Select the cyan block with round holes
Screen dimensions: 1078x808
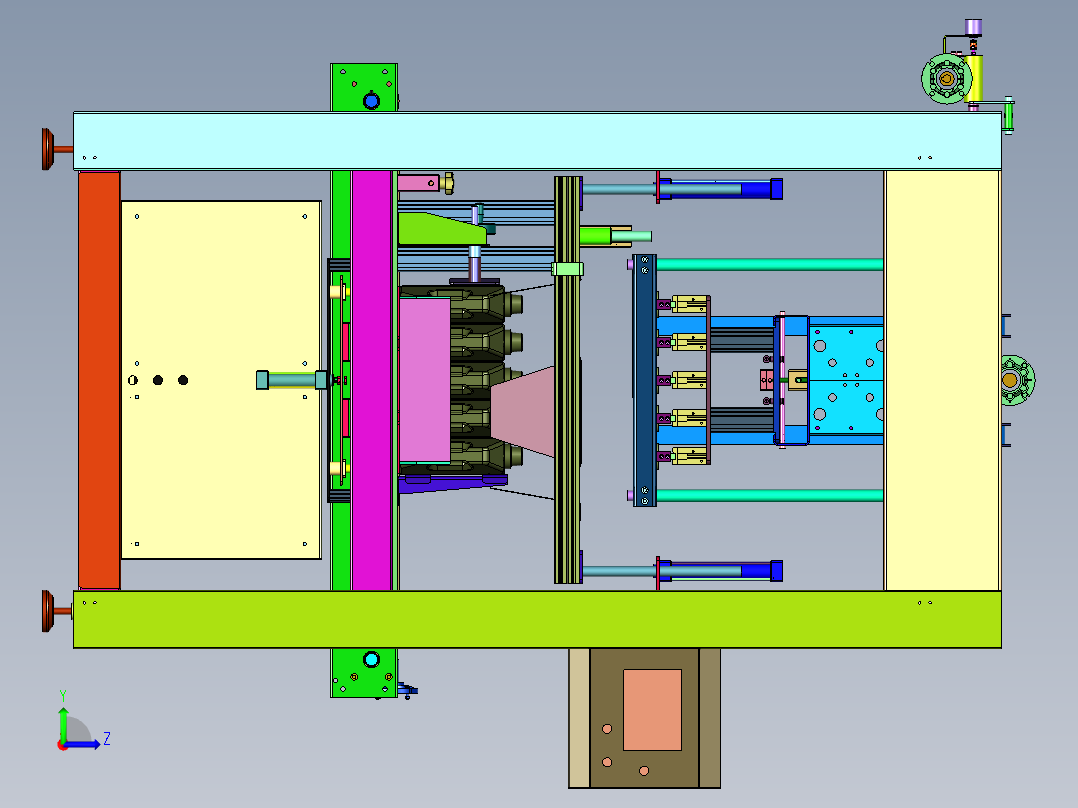point(846,380)
